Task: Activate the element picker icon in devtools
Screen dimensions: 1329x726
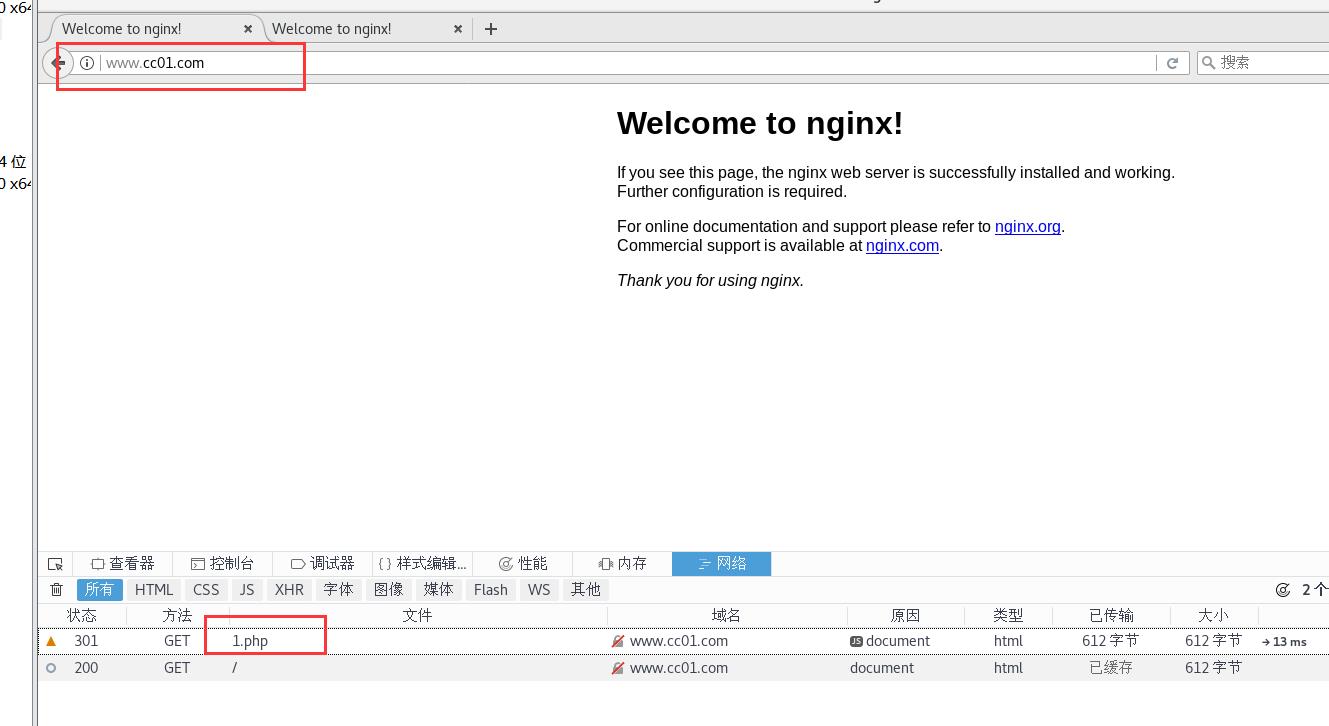Action: pos(55,564)
